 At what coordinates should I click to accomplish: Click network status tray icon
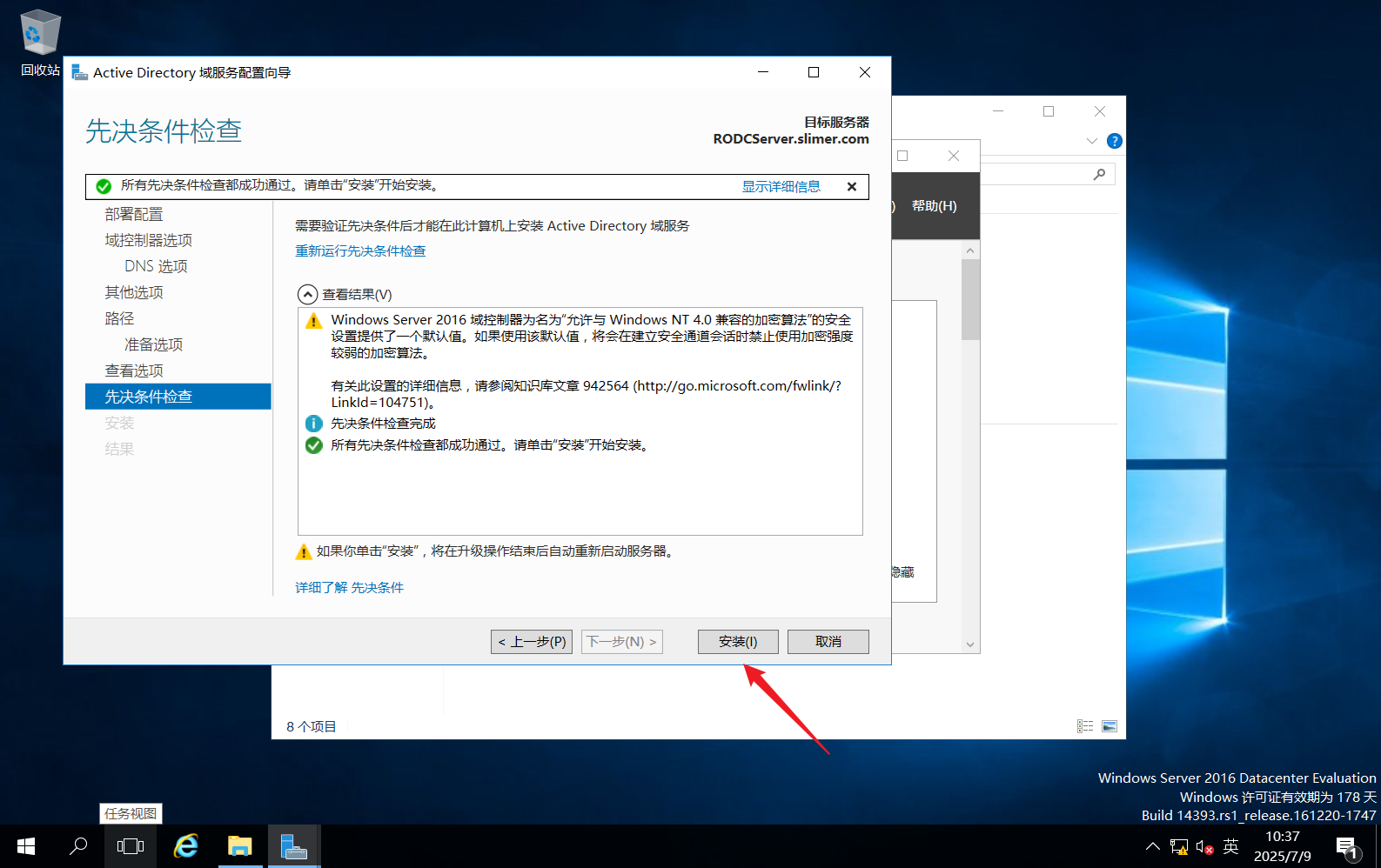pyautogui.click(x=1179, y=846)
